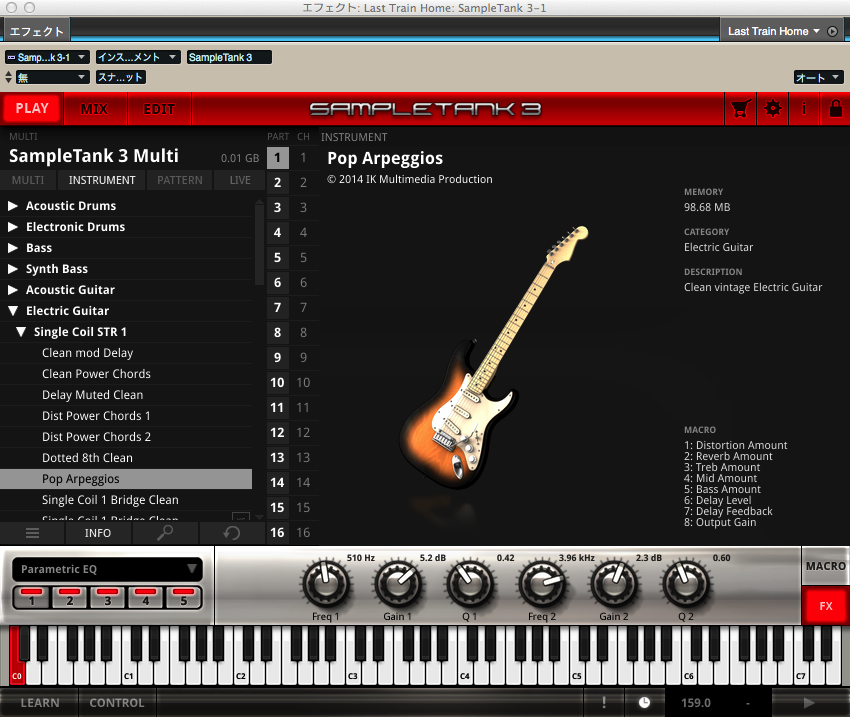
Task: Click the circular reload arrow icon
Action: (232, 533)
